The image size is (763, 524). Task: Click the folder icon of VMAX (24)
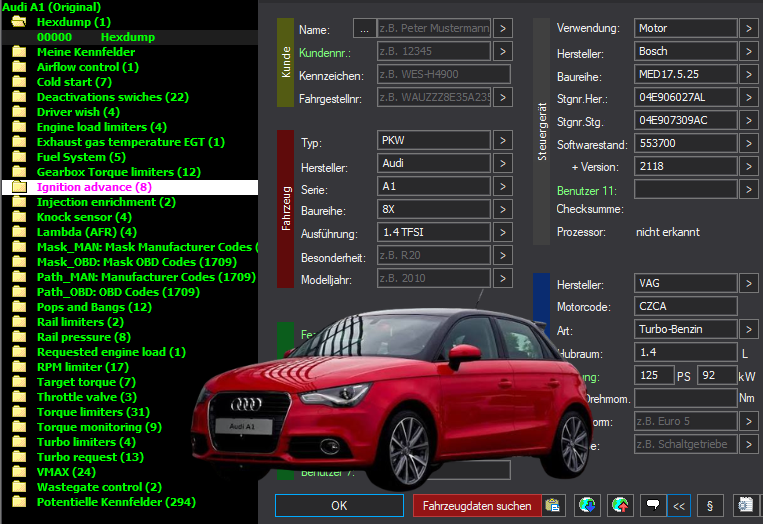19,472
